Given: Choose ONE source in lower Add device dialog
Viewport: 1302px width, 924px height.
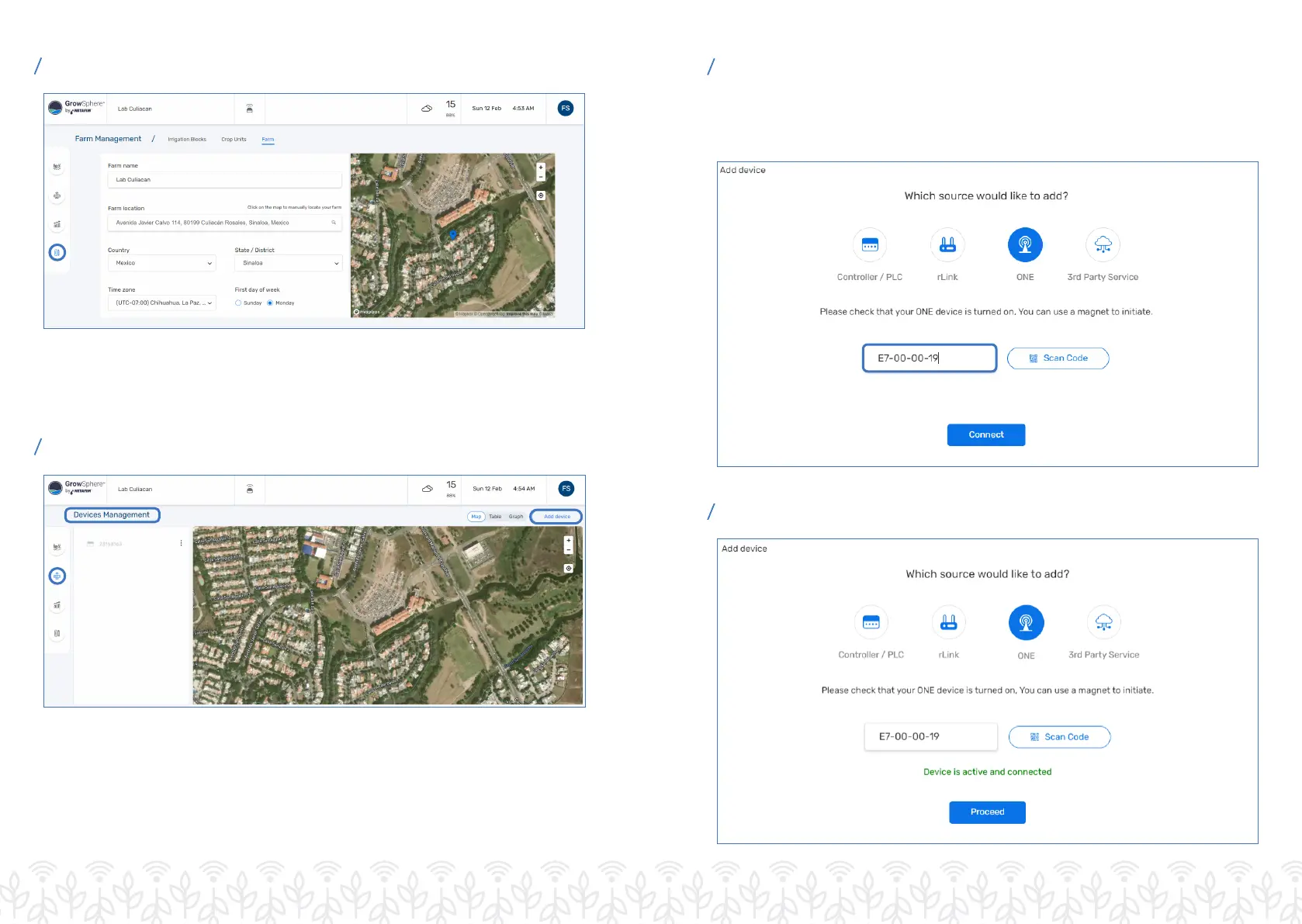Looking at the screenshot, I should (1027, 623).
